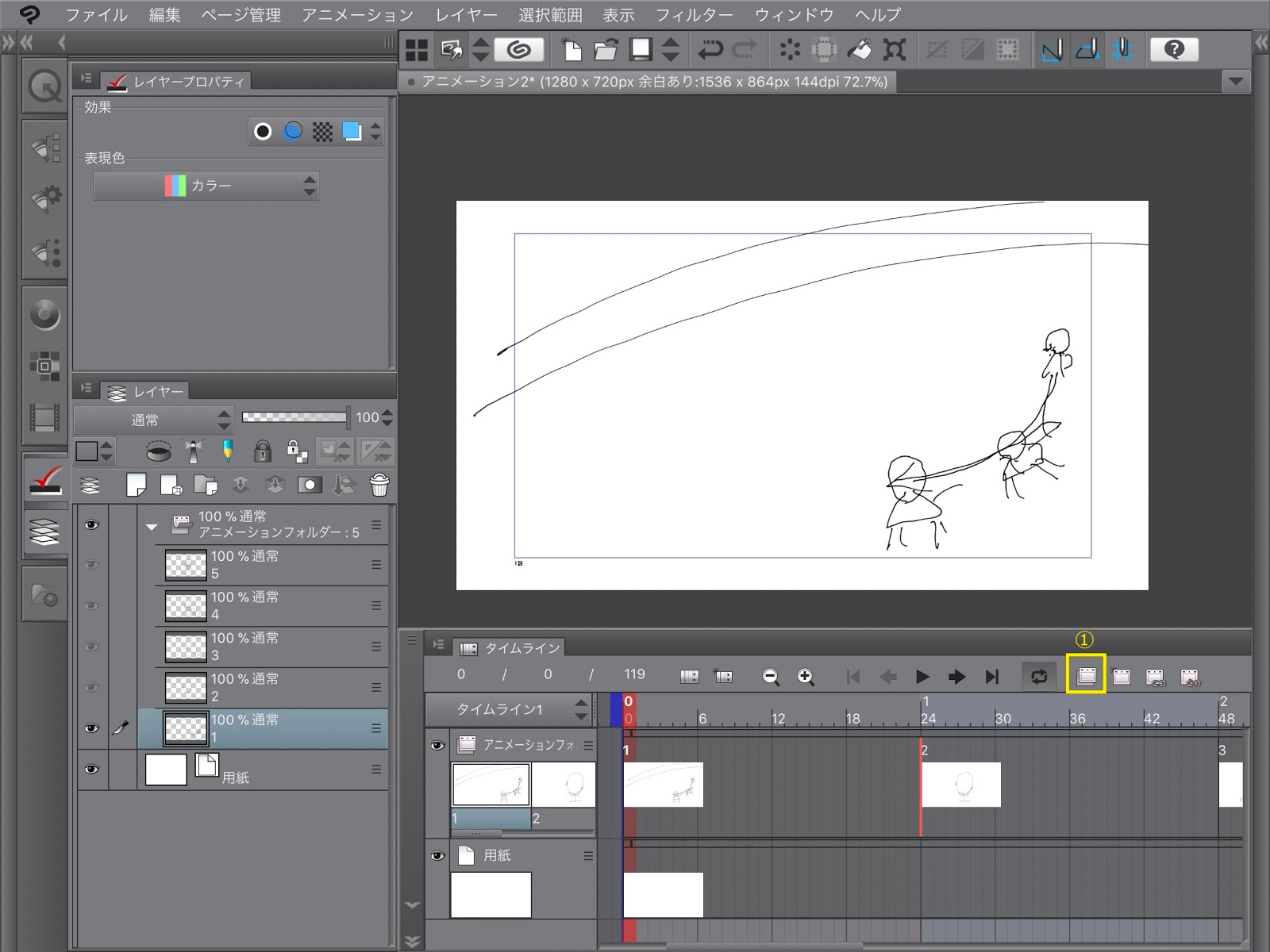The width and height of the screenshot is (1270, 952).
Task: Open the layers stack sidebar icon
Action: pyautogui.click(x=45, y=532)
